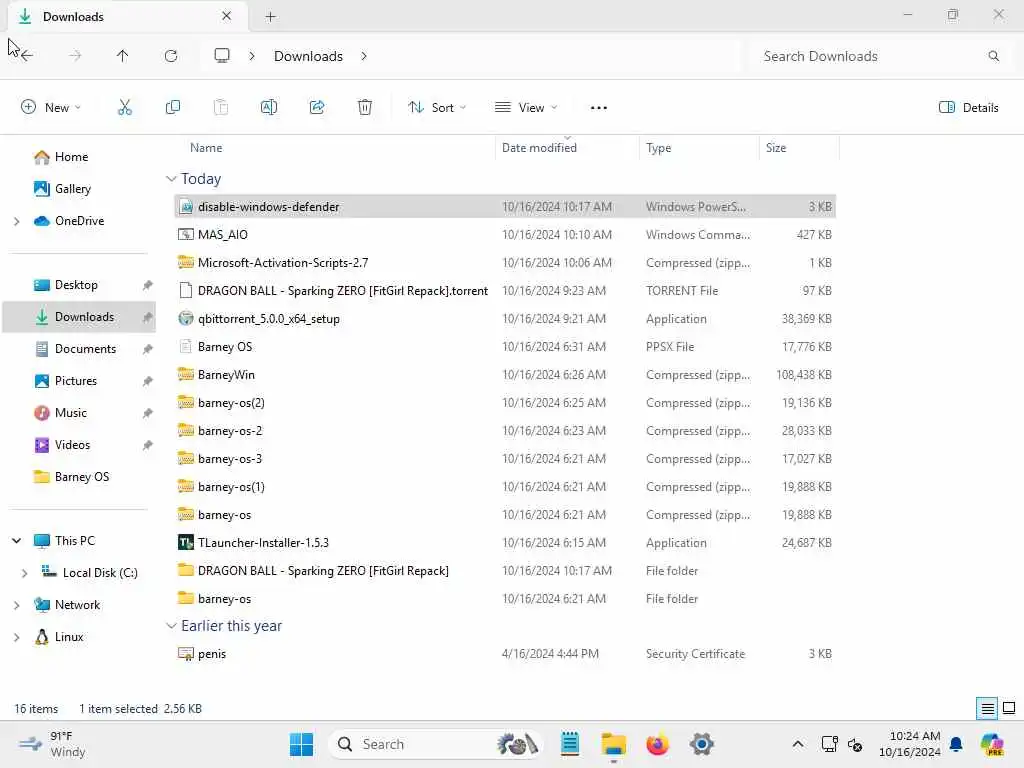Click Downloads in the address breadcrumb
The image size is (1024, 768).
[x=308, y=56]
